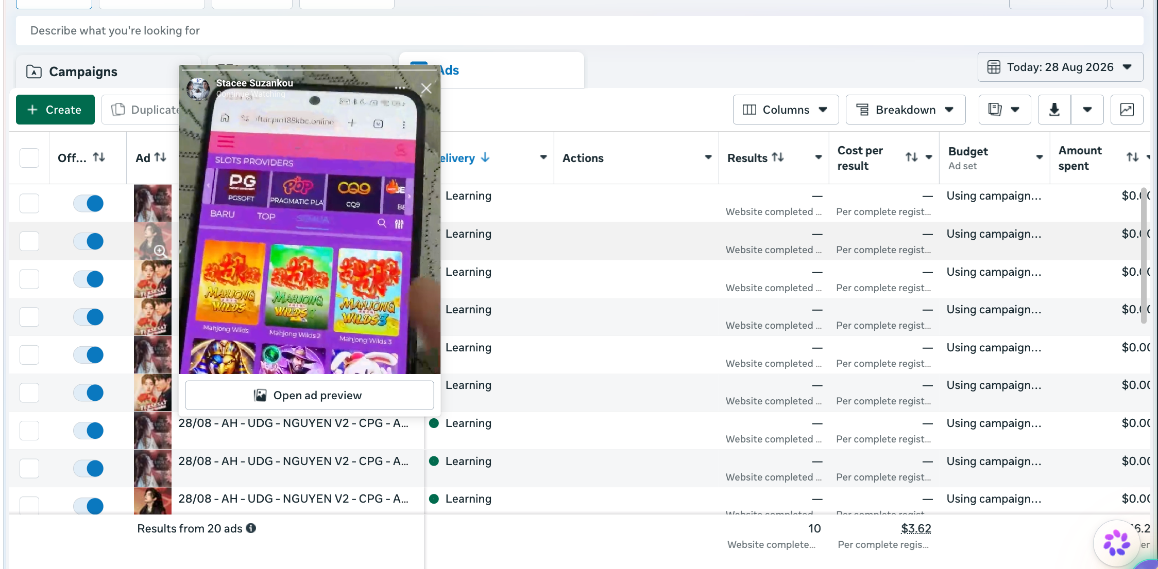1158x569 pixels.
Task: Expand the export options arrow next to download
Action: click(1087, 109)
